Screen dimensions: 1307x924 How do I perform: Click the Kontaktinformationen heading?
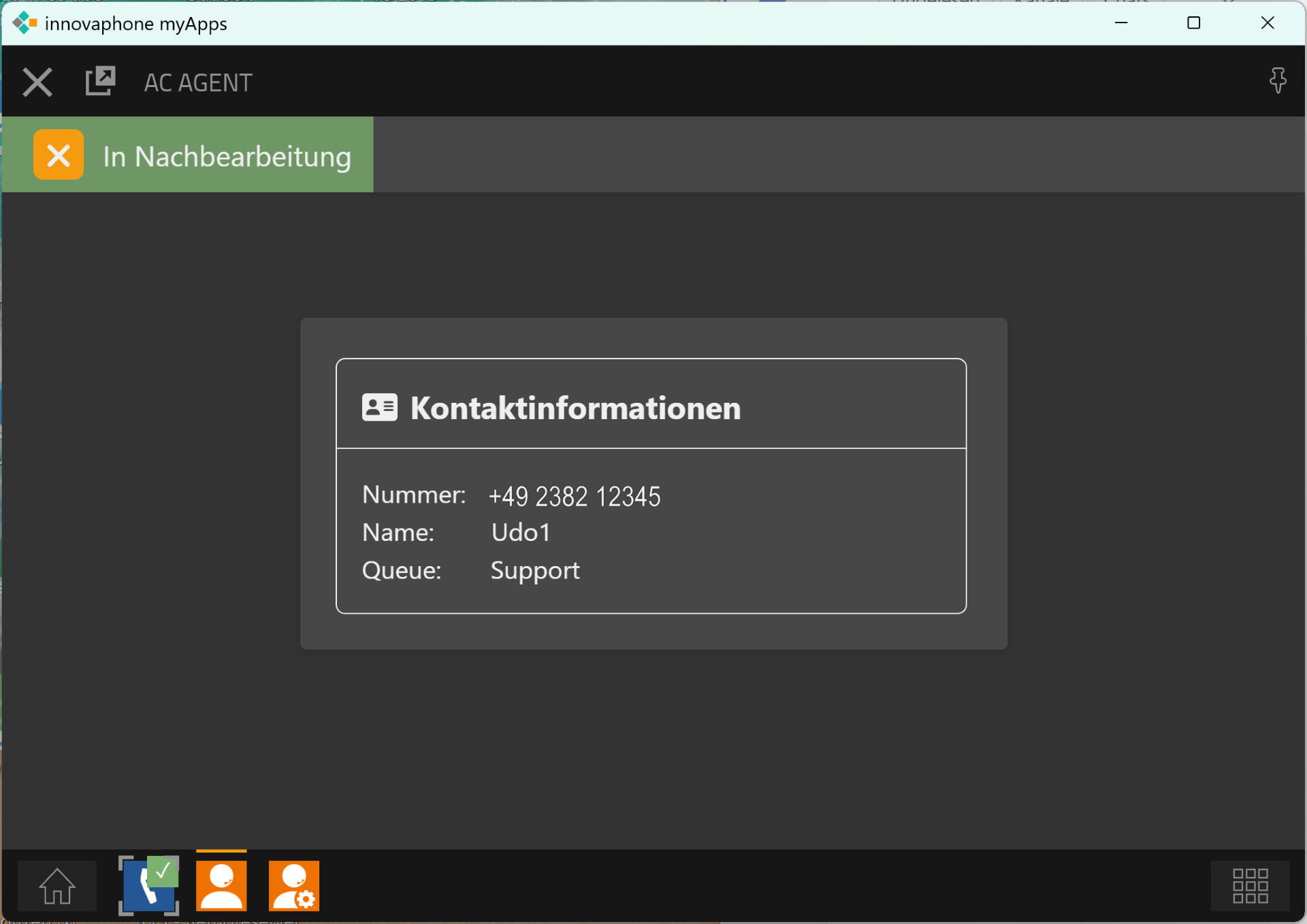tap(575, 408)
